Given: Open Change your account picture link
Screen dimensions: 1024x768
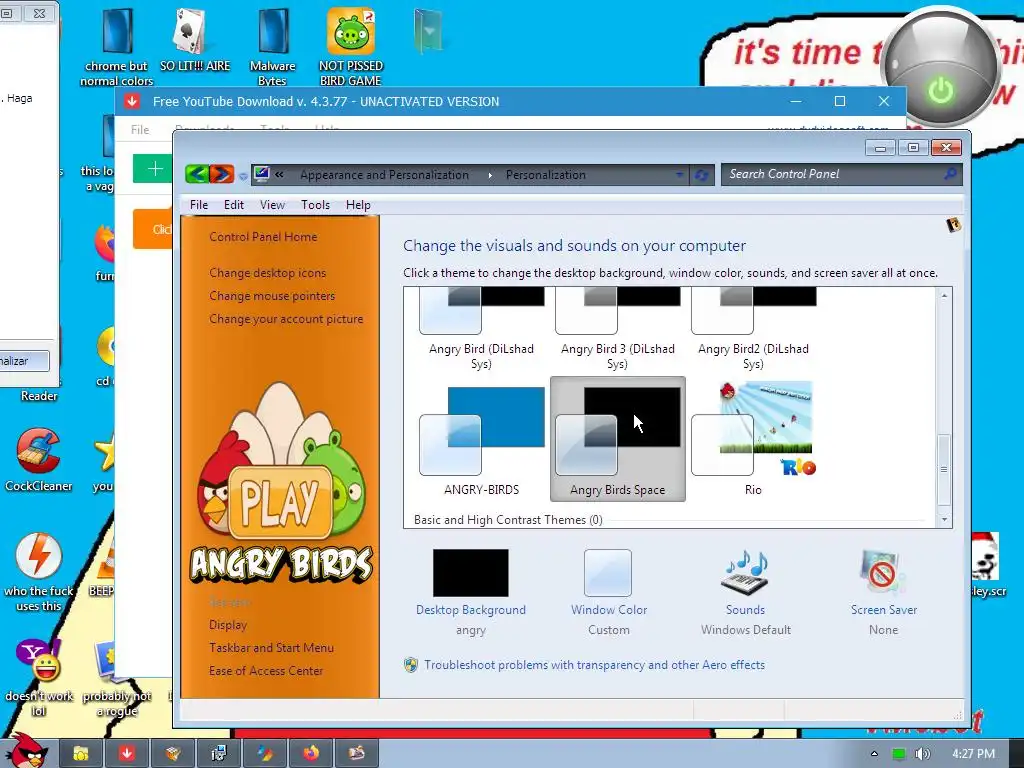Looking at the screenshot, I should (286, 319).
